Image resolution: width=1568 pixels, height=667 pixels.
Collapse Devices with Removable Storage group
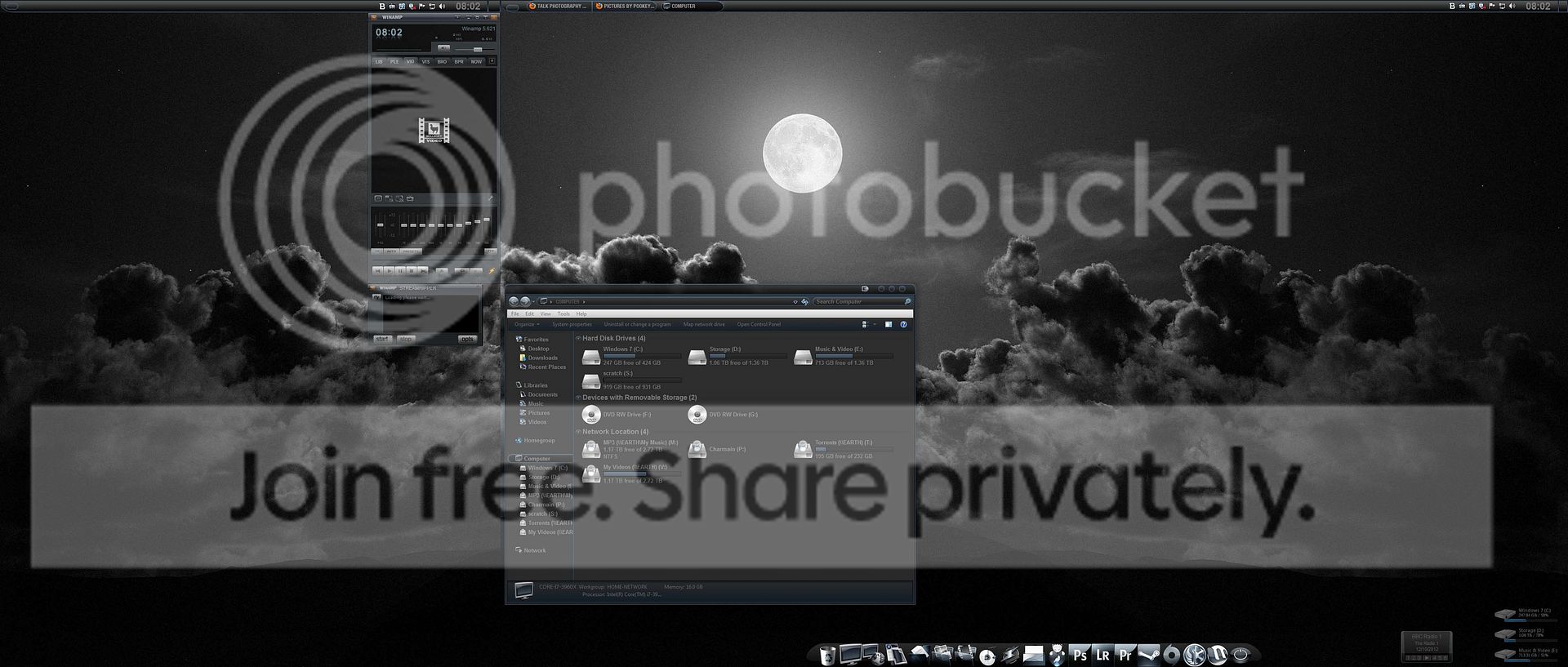pos(579,398)
